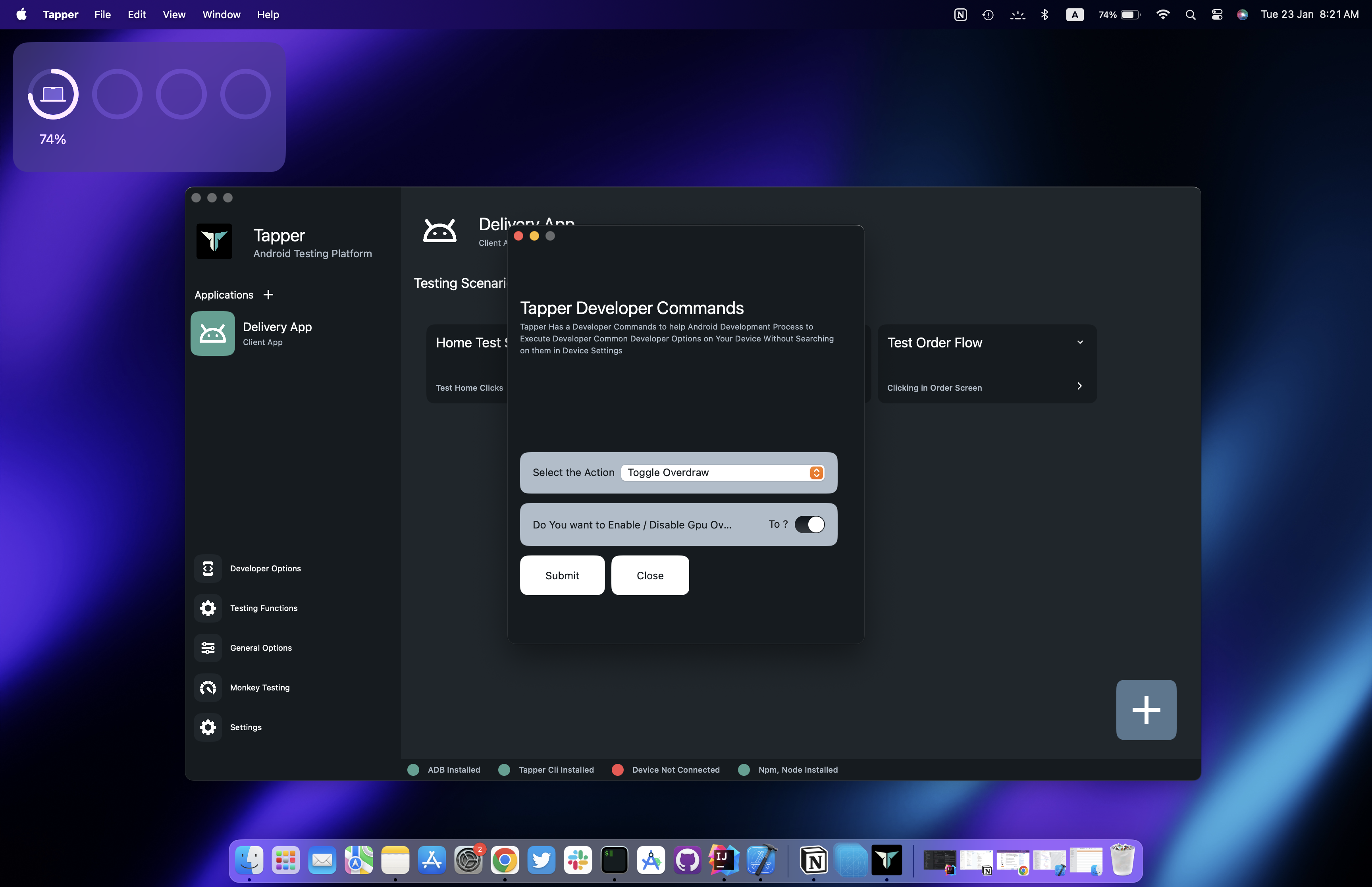The height and width of the screenshot is (887, 1372).
Task: Open Notes from the dock
Action: click(x=395, y=860)
